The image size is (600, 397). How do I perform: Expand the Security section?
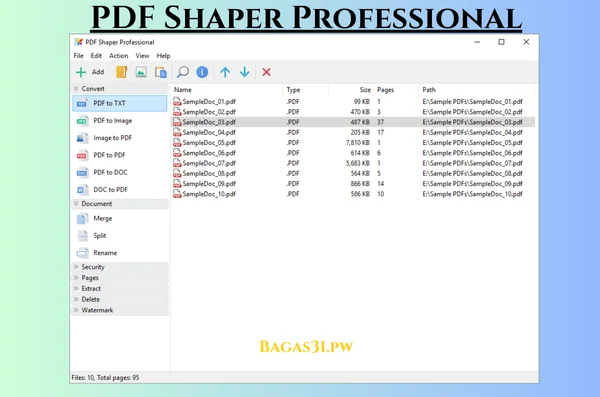pyautogui.click(x=76, y=267)
